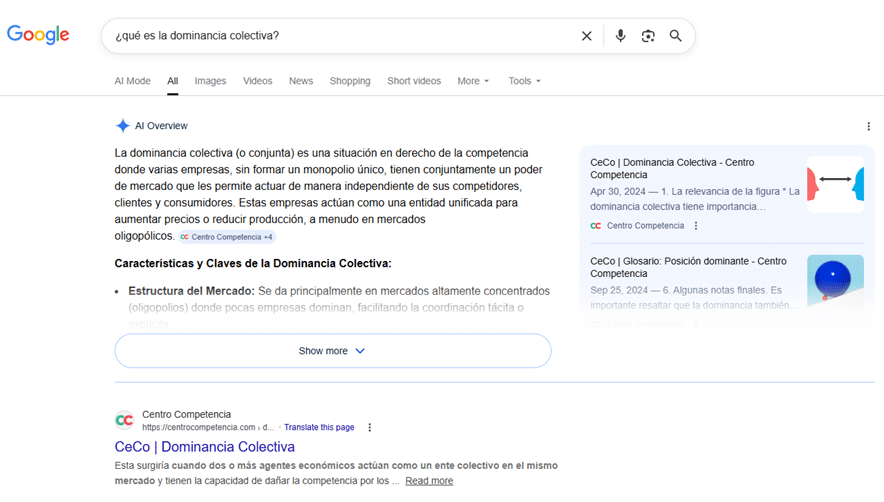Click the magnifying glass search icon
The width and height of the screenshot is (884, 502).
pyautogui.click(x=676, y=36)
